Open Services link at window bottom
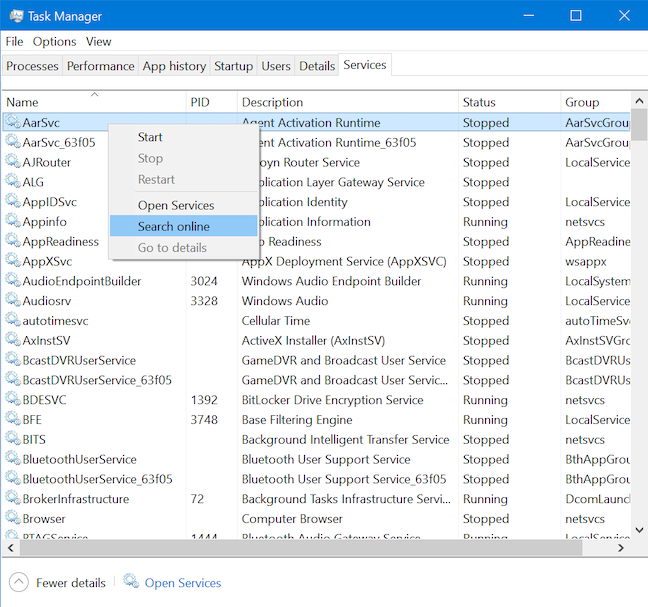Screen dimensions: 648x607 183,583
